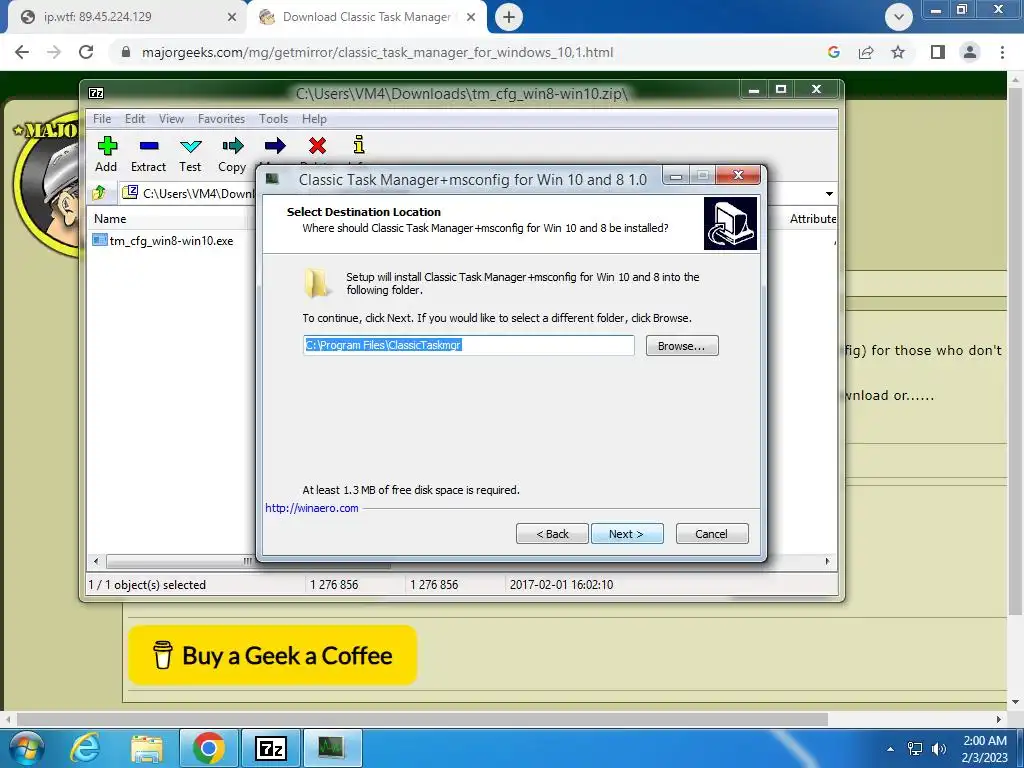
Task: Click the Chrome back arrow
Action: [x=22, y=52]
